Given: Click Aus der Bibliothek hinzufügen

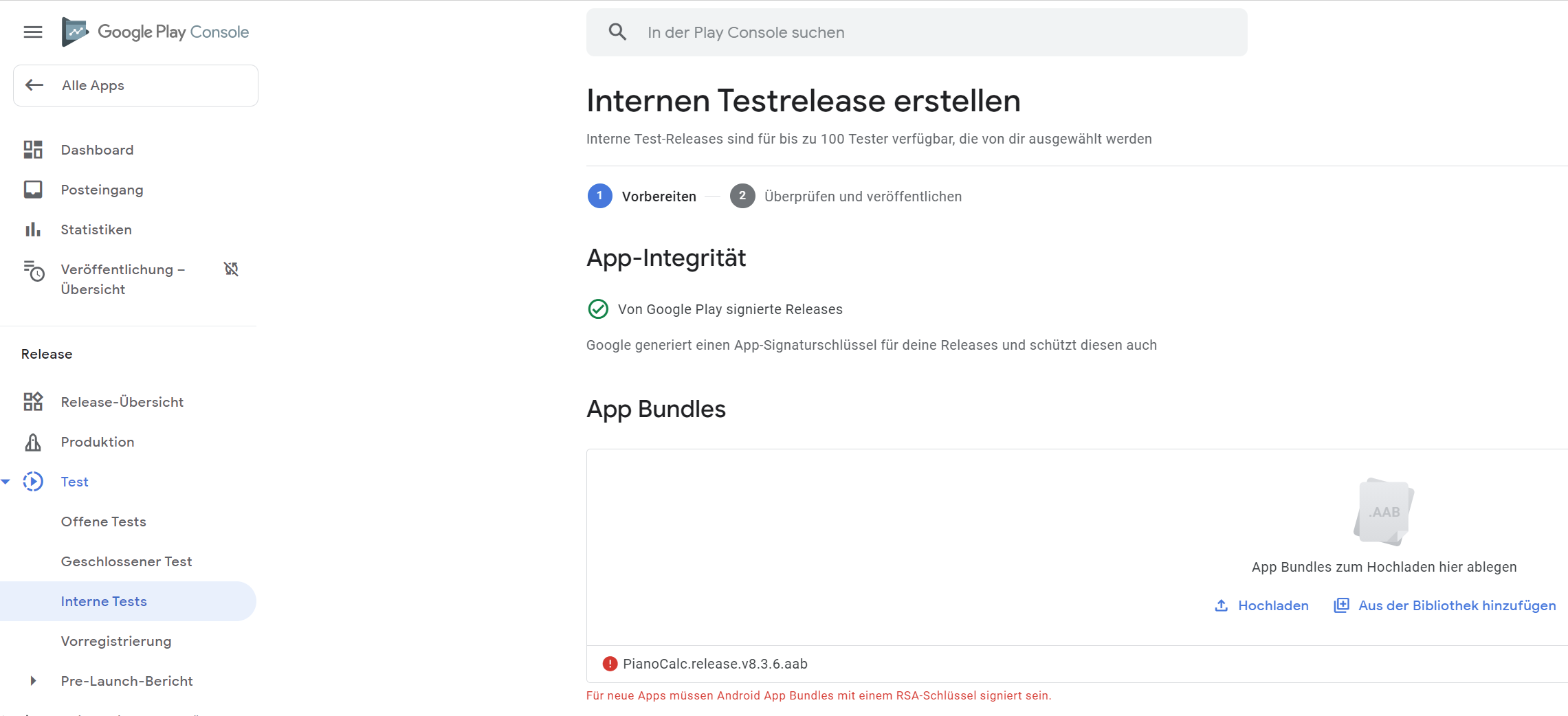Looking at the screenshot, I should coord(1445,605).
